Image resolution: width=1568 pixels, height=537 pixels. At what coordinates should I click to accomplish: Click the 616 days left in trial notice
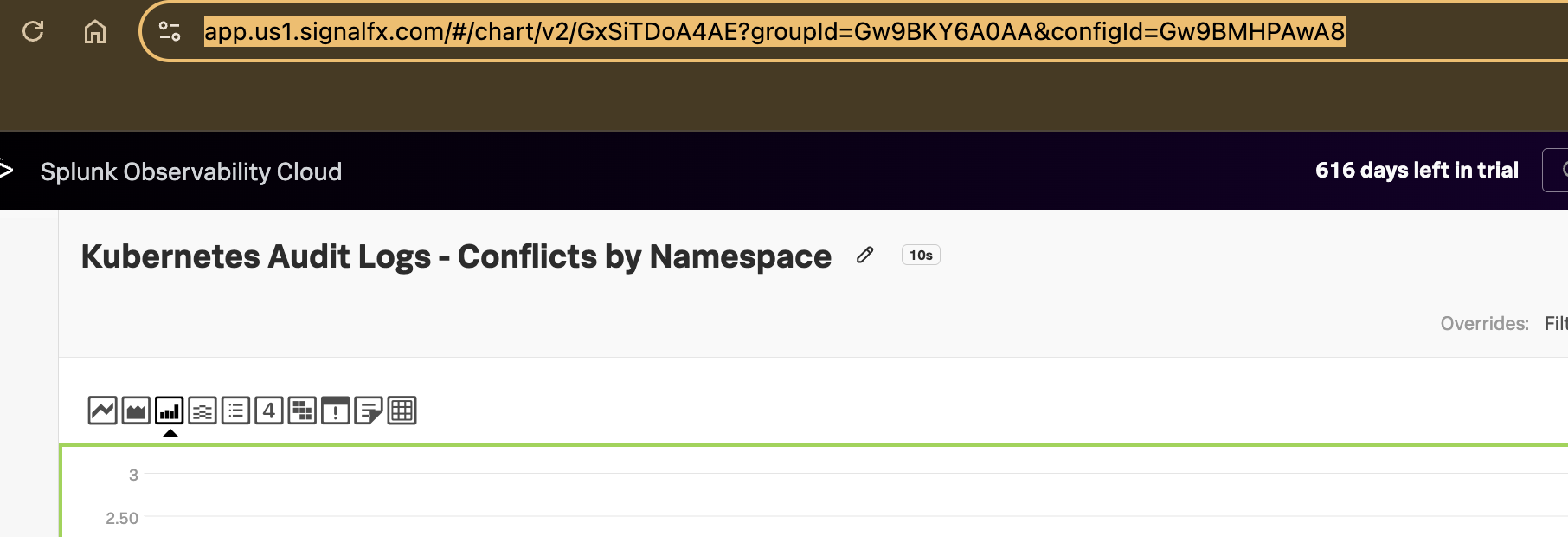tap(1417, 171)
